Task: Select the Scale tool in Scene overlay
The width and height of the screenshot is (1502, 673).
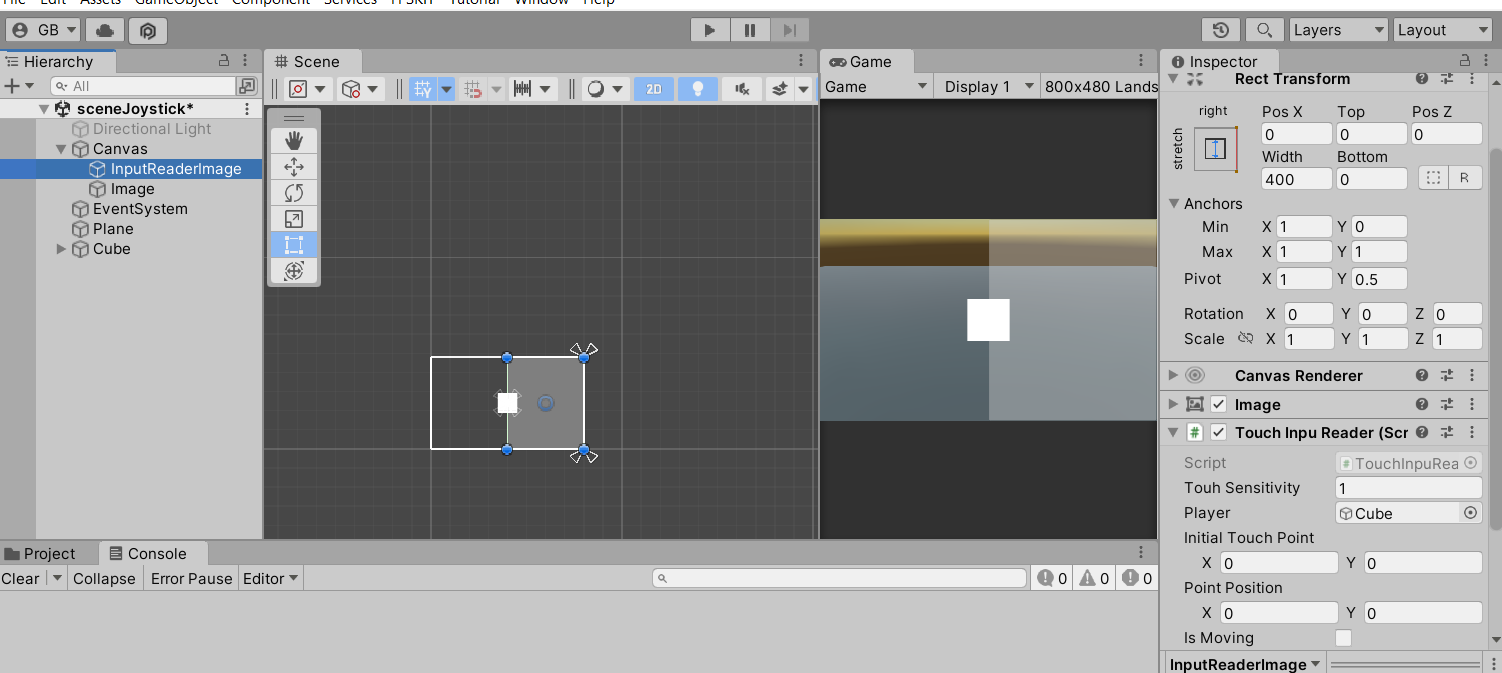Action: 294,219
